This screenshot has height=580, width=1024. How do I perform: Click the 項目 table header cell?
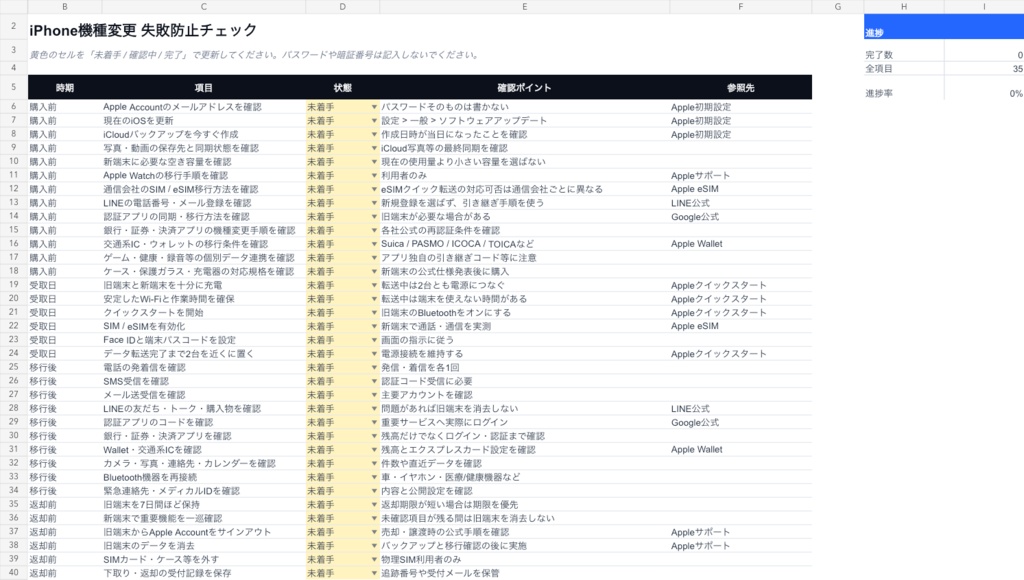(x=204, y=88)
